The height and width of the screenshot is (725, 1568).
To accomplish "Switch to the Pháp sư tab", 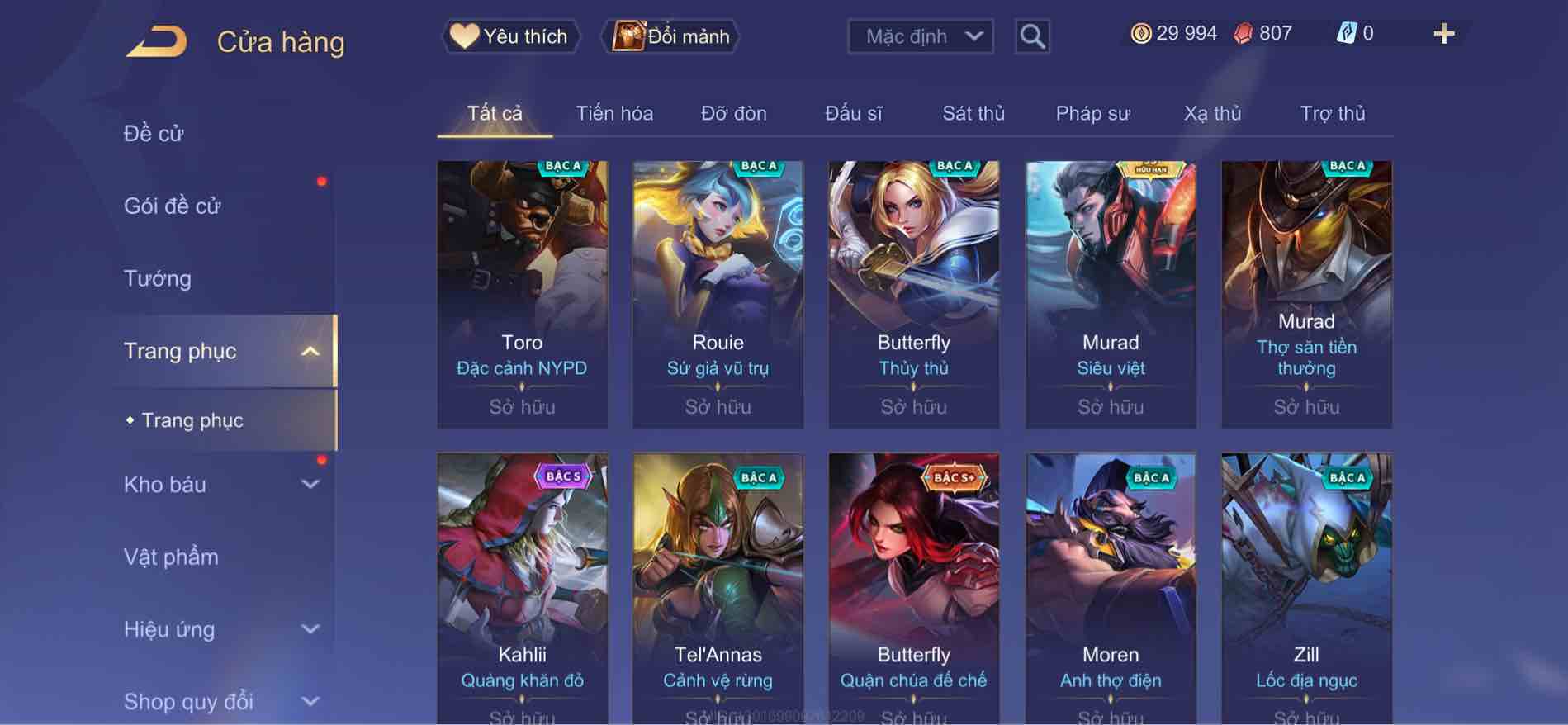I will (1092, 113).
